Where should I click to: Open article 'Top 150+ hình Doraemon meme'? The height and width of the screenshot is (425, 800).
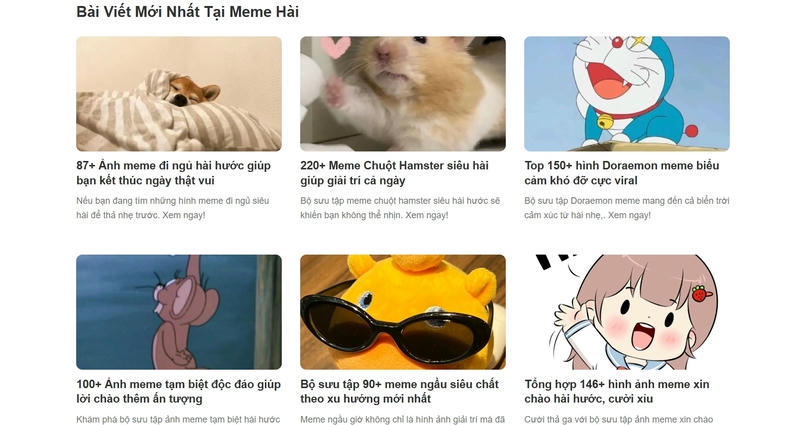(x=622, y=173)
